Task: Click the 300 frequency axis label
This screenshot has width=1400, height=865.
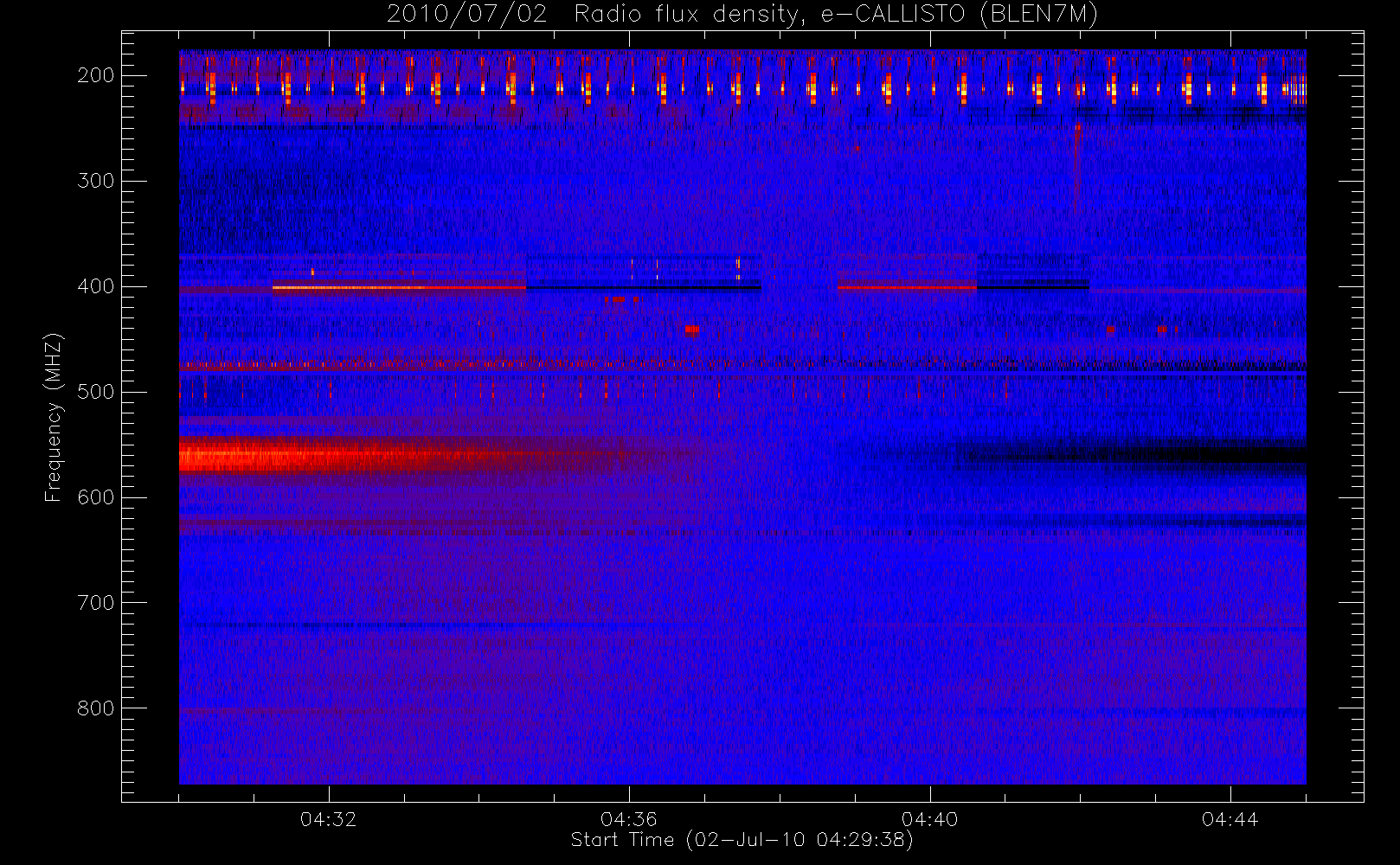Action: point(96,181)
